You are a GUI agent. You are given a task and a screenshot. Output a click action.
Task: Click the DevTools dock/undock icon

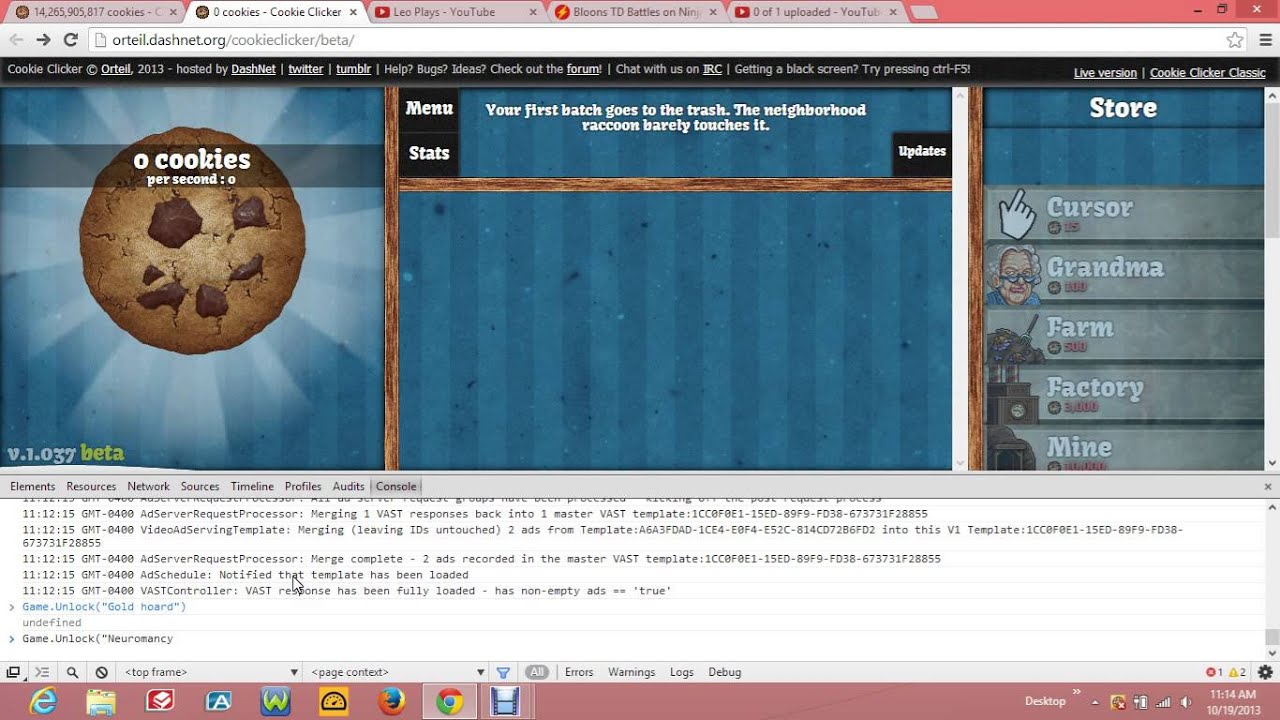point(13,672)
